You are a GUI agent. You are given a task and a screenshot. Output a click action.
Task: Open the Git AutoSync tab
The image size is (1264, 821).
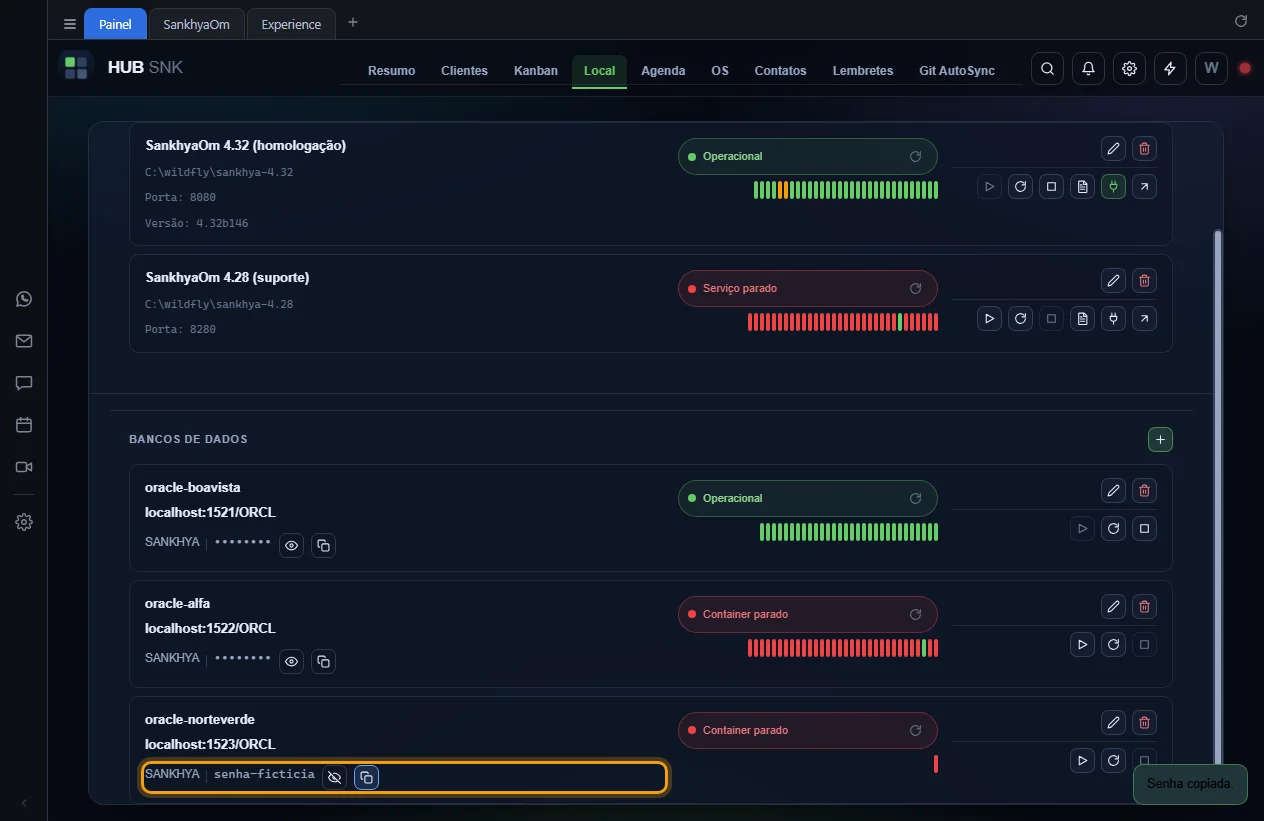tap(957, 71)
